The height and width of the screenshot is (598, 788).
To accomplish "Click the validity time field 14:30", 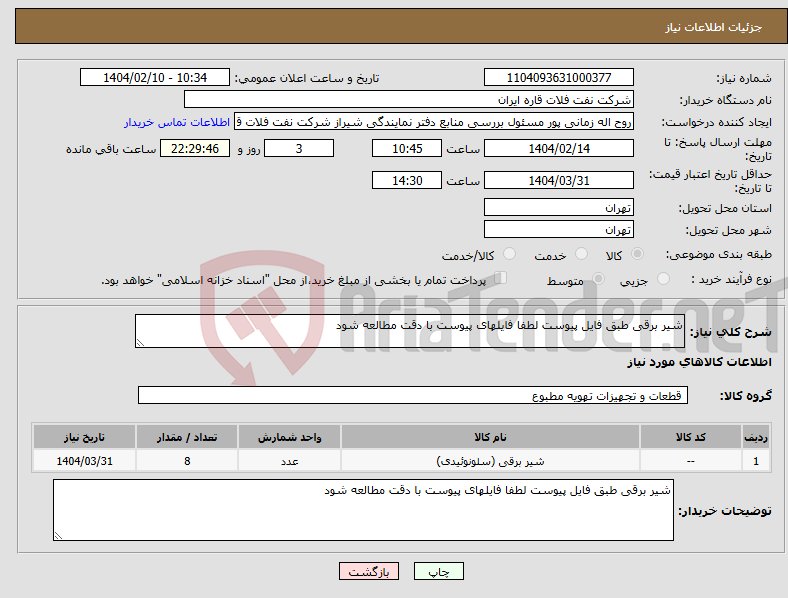I will click(407, 180).
